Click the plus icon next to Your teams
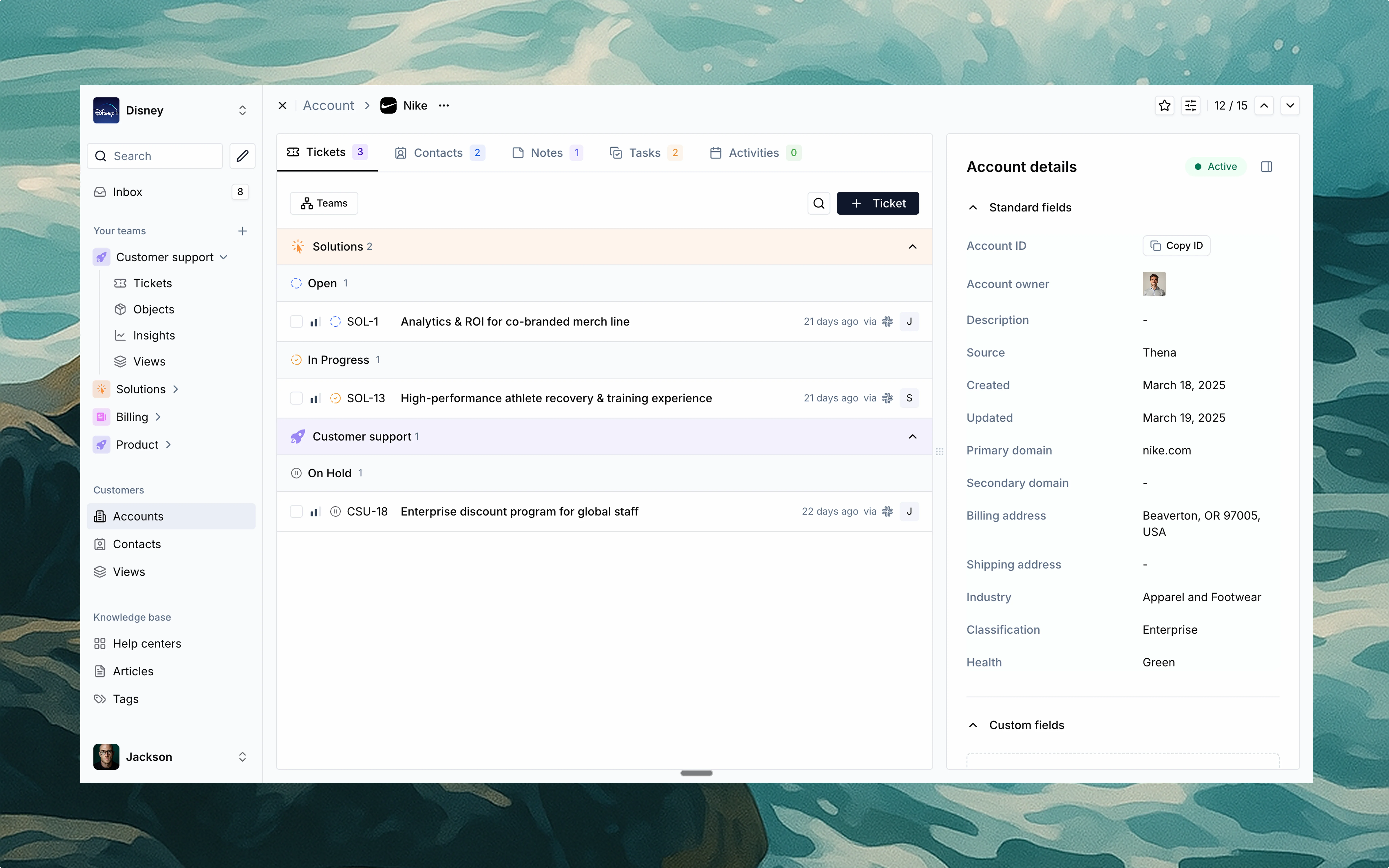The width and height of the screenshot is (1389, 868). point(242,231)
